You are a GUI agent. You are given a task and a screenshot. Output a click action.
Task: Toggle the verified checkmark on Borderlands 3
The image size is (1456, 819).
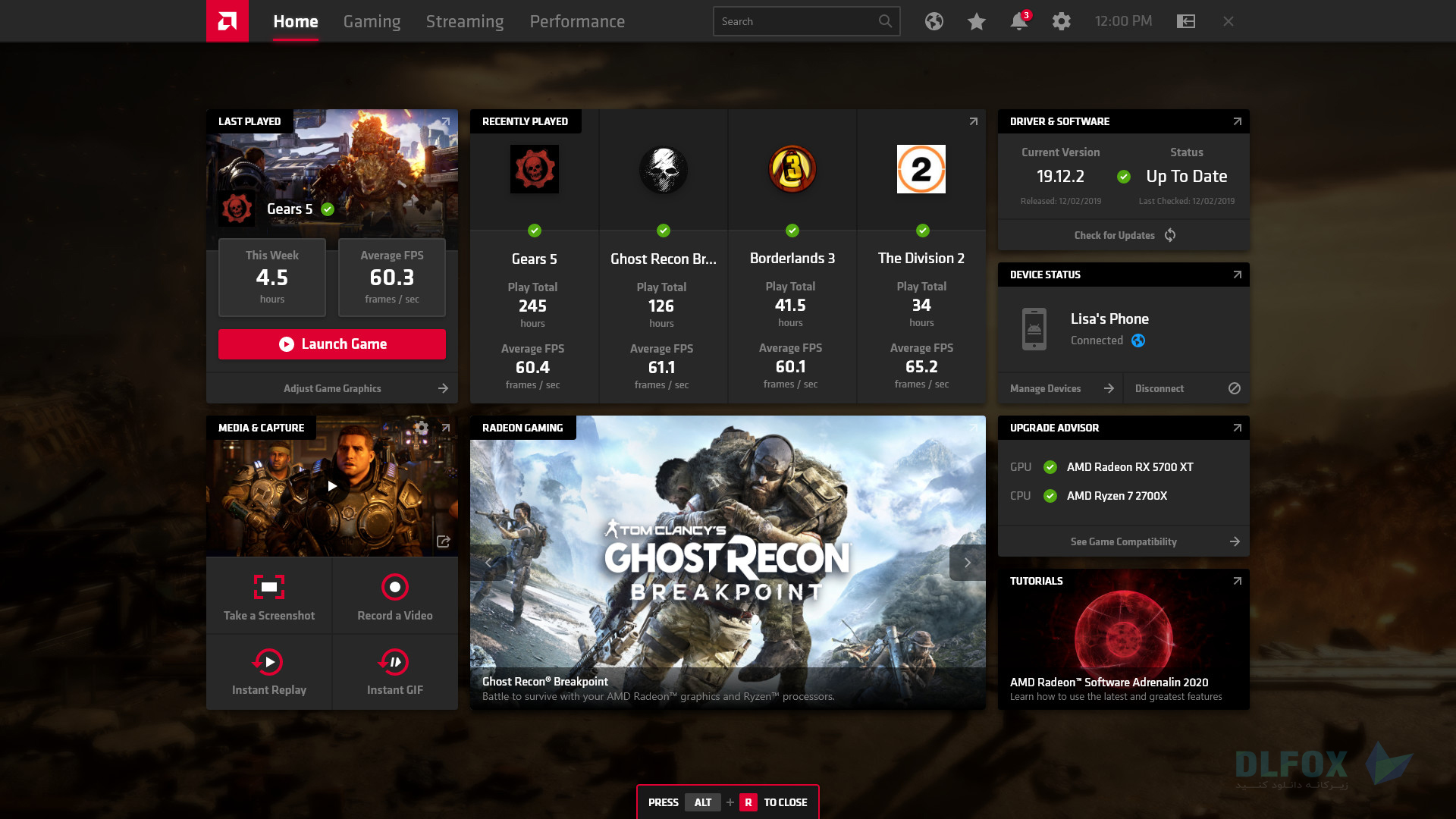coord(791,231)
